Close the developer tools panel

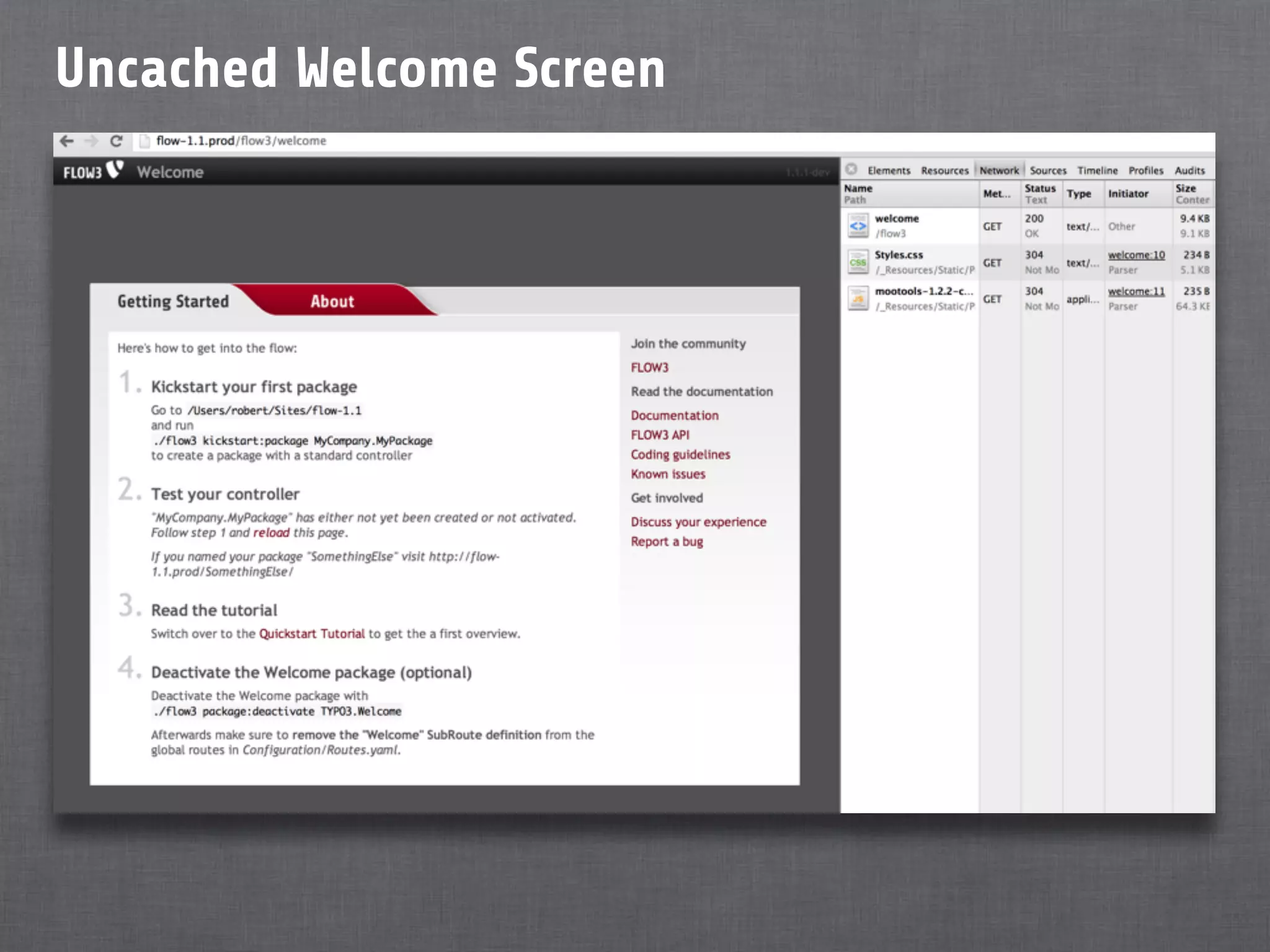point(851,169)
